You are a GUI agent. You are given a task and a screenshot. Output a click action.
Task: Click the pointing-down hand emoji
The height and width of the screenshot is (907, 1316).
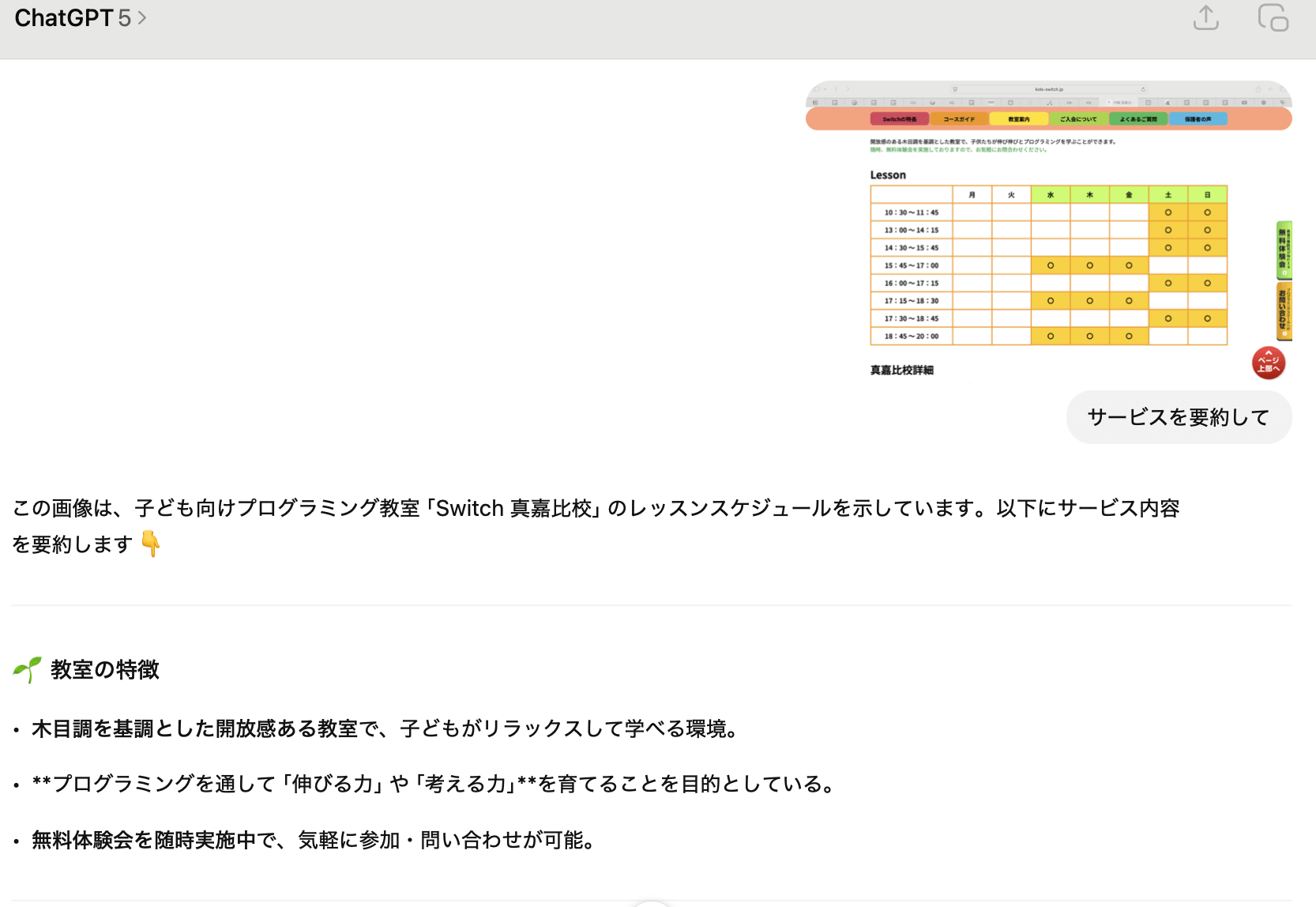(150, 544)
